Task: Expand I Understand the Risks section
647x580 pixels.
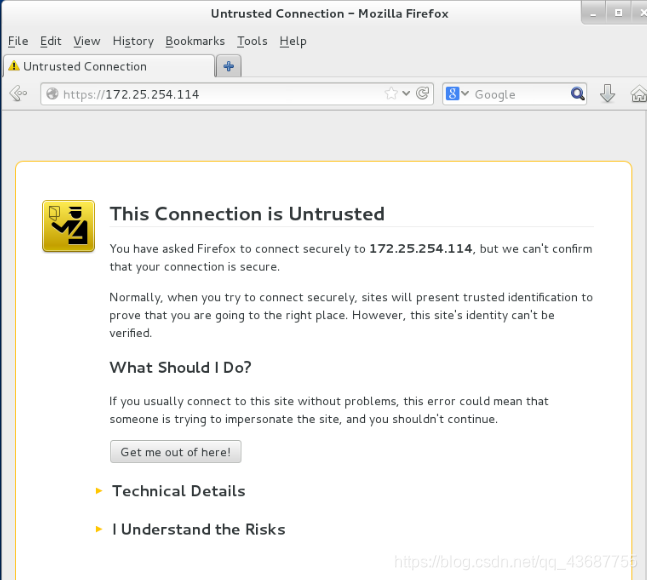Action: click(x=198, y=529)
